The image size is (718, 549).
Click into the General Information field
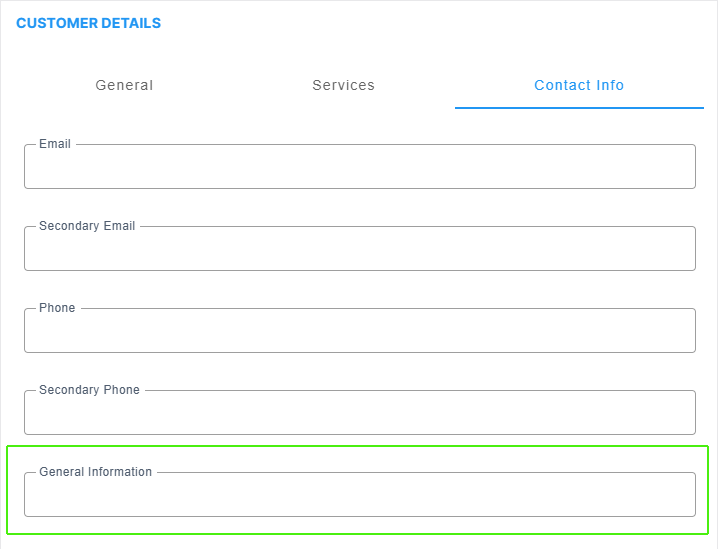[360, 495]
